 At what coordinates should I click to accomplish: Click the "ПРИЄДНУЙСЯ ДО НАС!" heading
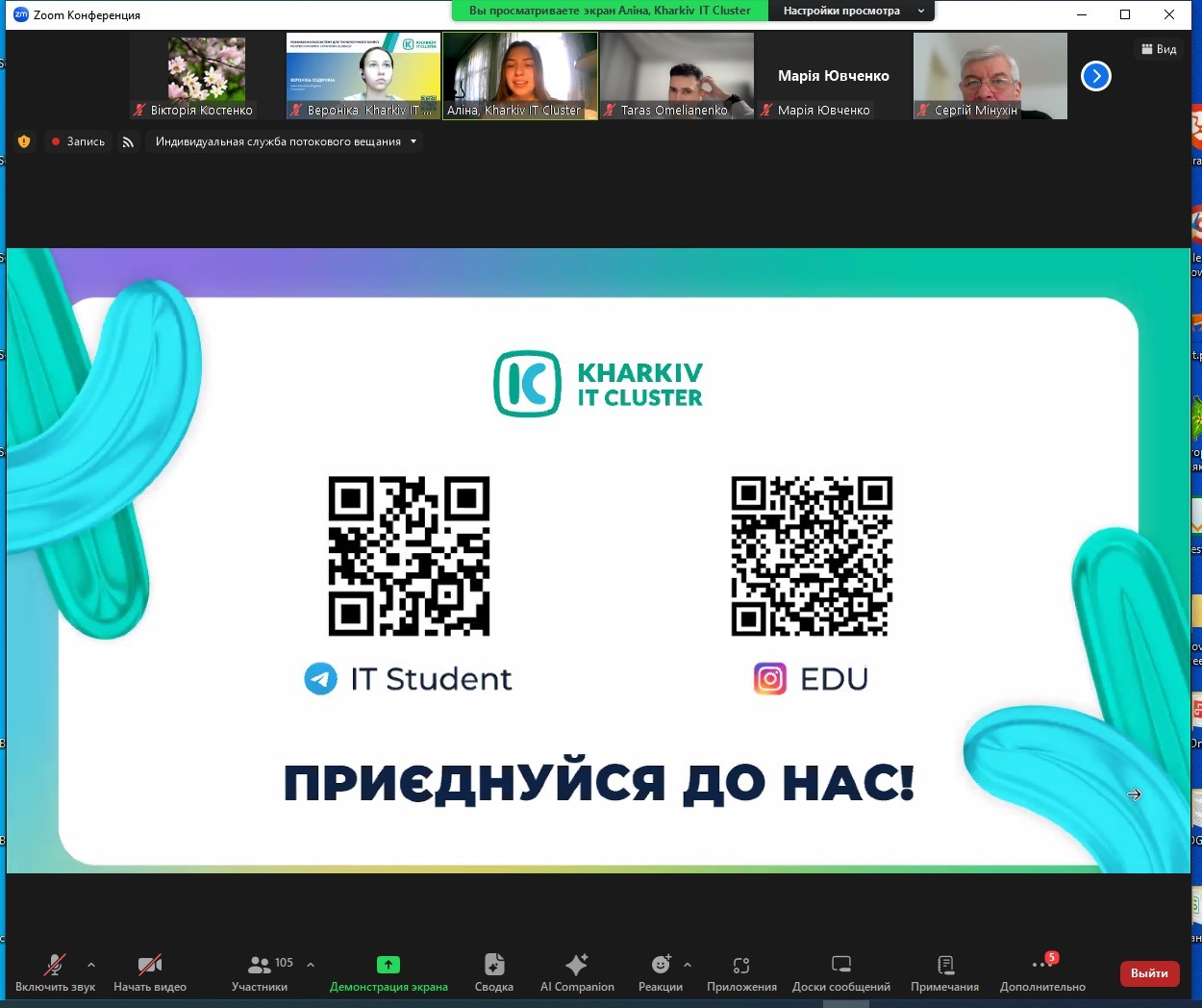click(599, 783)
